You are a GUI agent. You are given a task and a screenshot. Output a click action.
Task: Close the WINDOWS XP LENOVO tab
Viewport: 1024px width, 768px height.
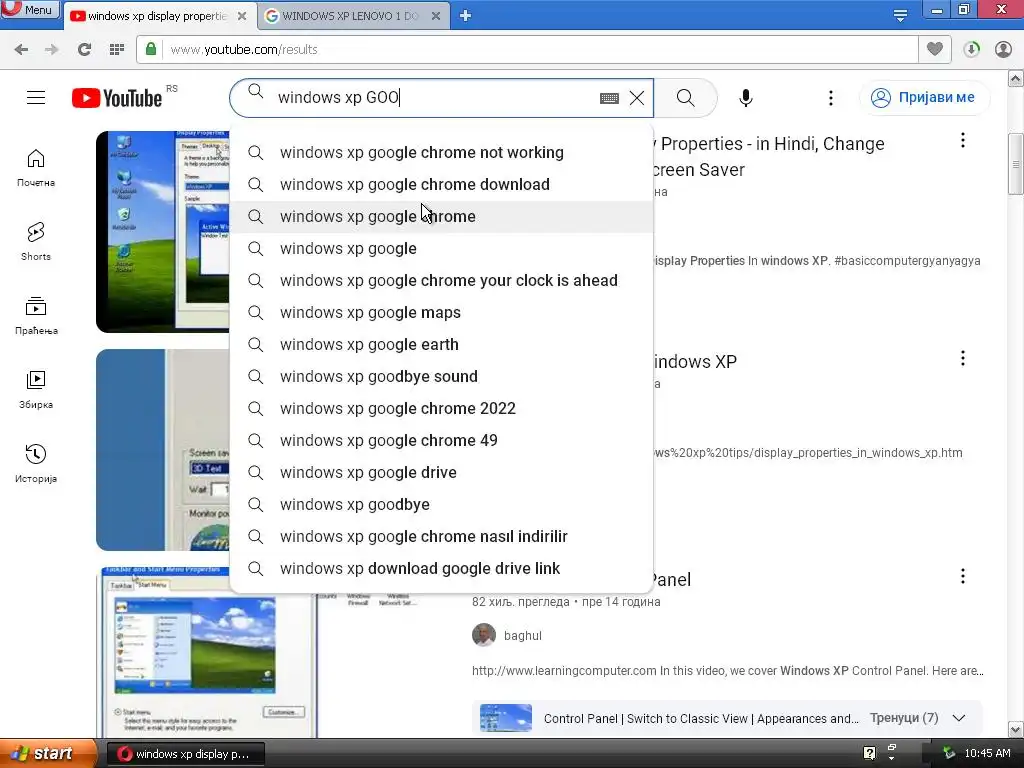pyautogui.click(x=436, y=16)
